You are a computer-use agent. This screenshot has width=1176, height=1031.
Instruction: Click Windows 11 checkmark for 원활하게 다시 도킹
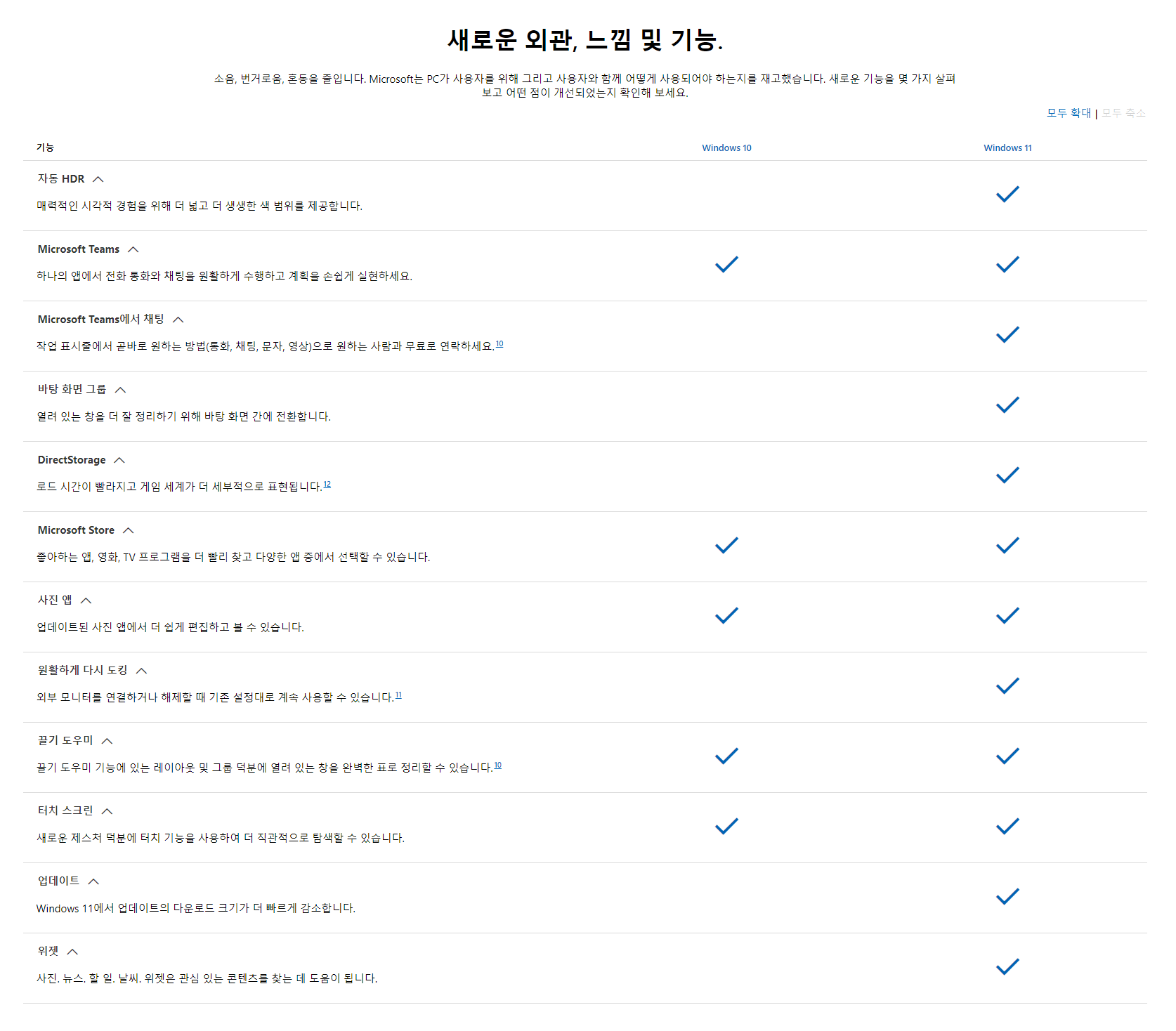point(1007,686)
